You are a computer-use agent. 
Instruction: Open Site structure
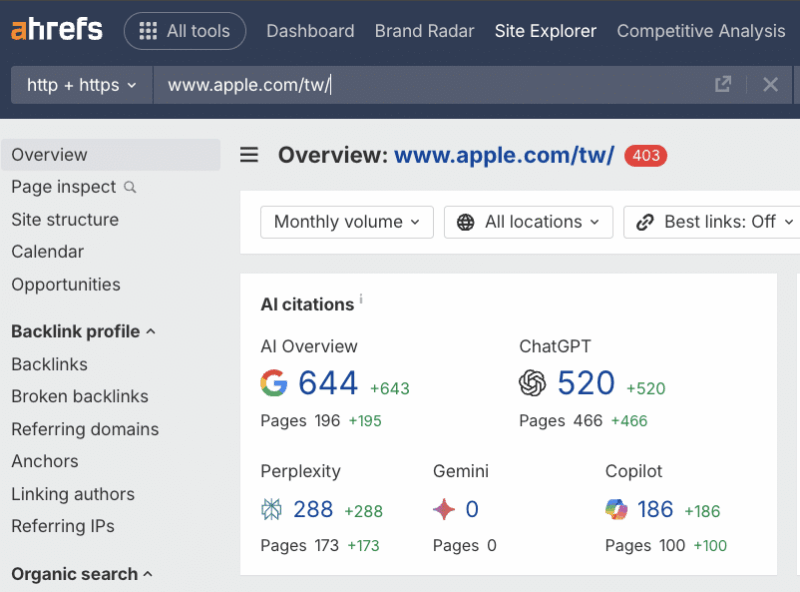point(65,219)
